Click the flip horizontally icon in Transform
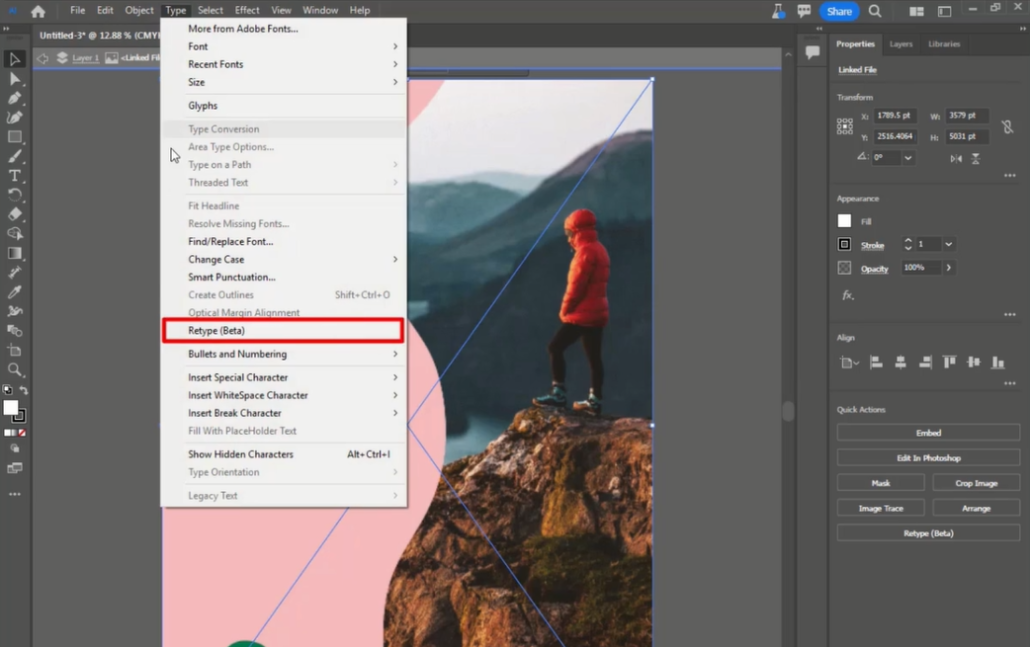The image size is (1030, 647). [x=956, y=158]
